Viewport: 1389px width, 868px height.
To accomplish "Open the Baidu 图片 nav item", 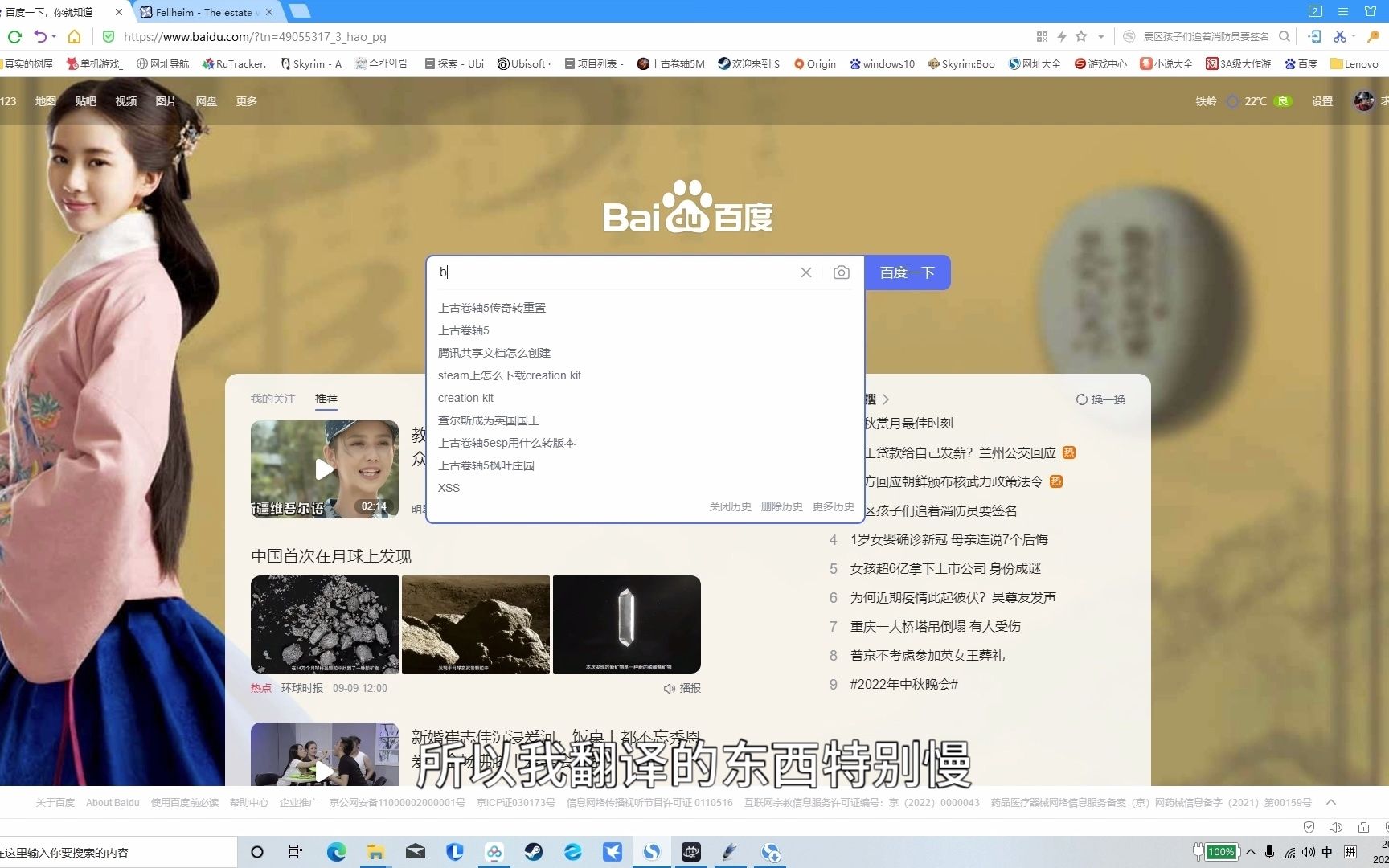I will click(166, 100).
